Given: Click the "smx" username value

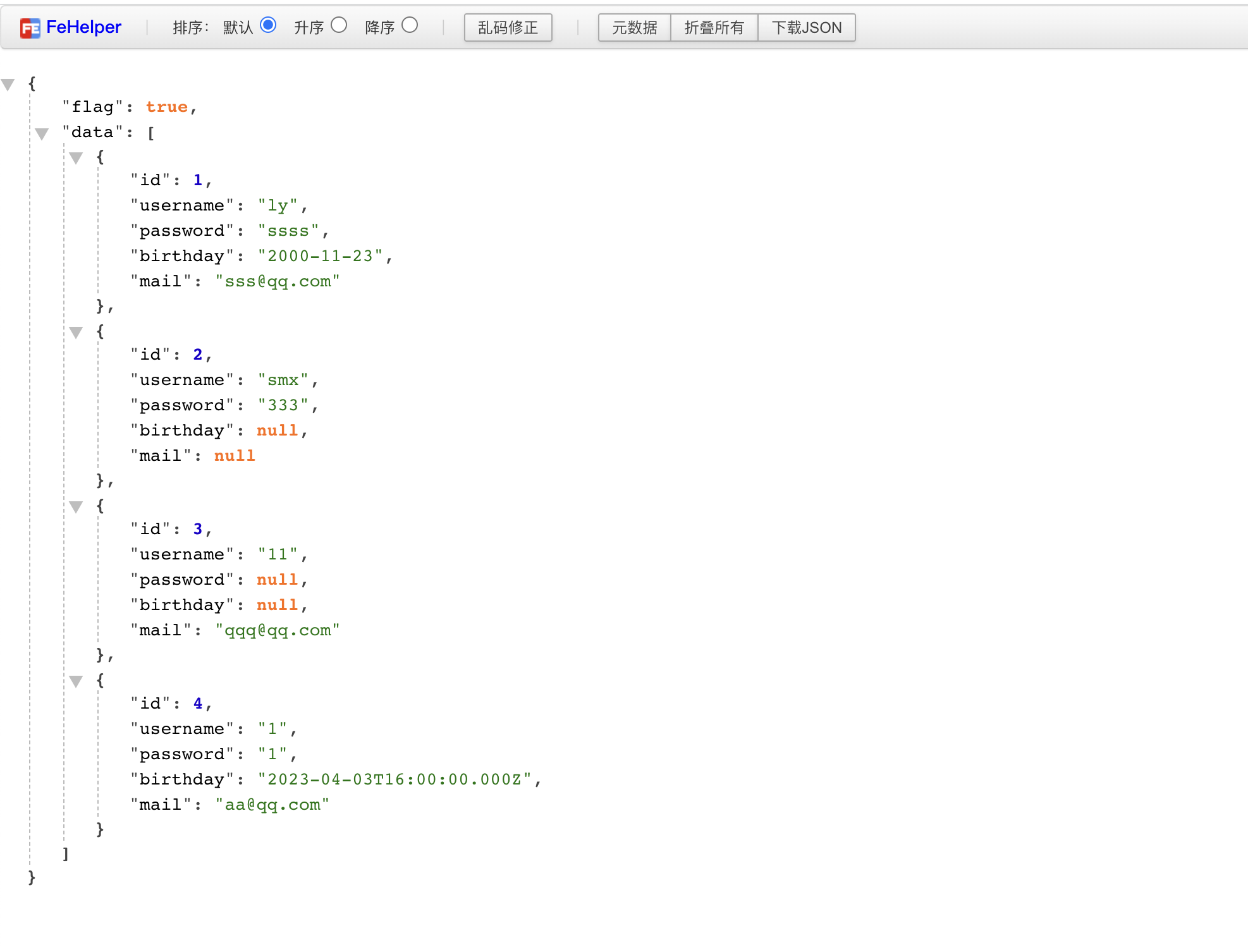Looking at the screenshot, I should pos(283,380).
